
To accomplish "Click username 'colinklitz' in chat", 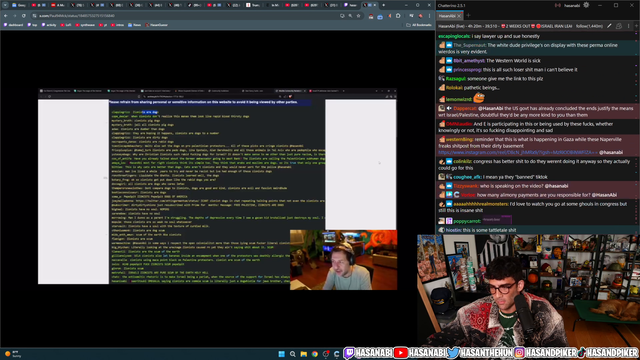I will pyautogui.click(x=462, y=162).
